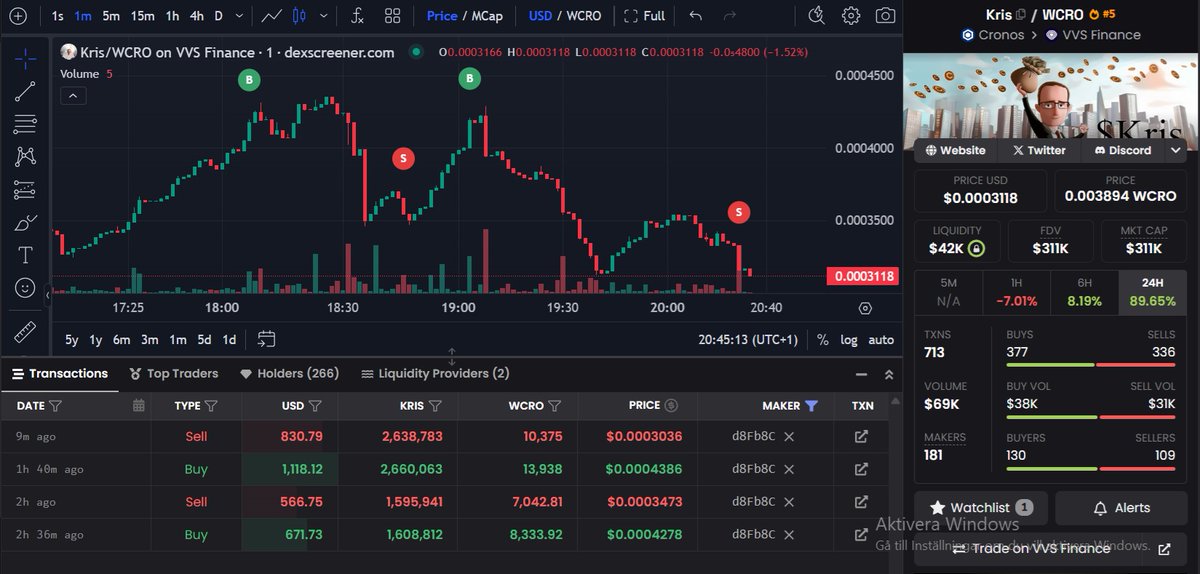Remove maker filter on 830.79 sell row

pos(789,437)
